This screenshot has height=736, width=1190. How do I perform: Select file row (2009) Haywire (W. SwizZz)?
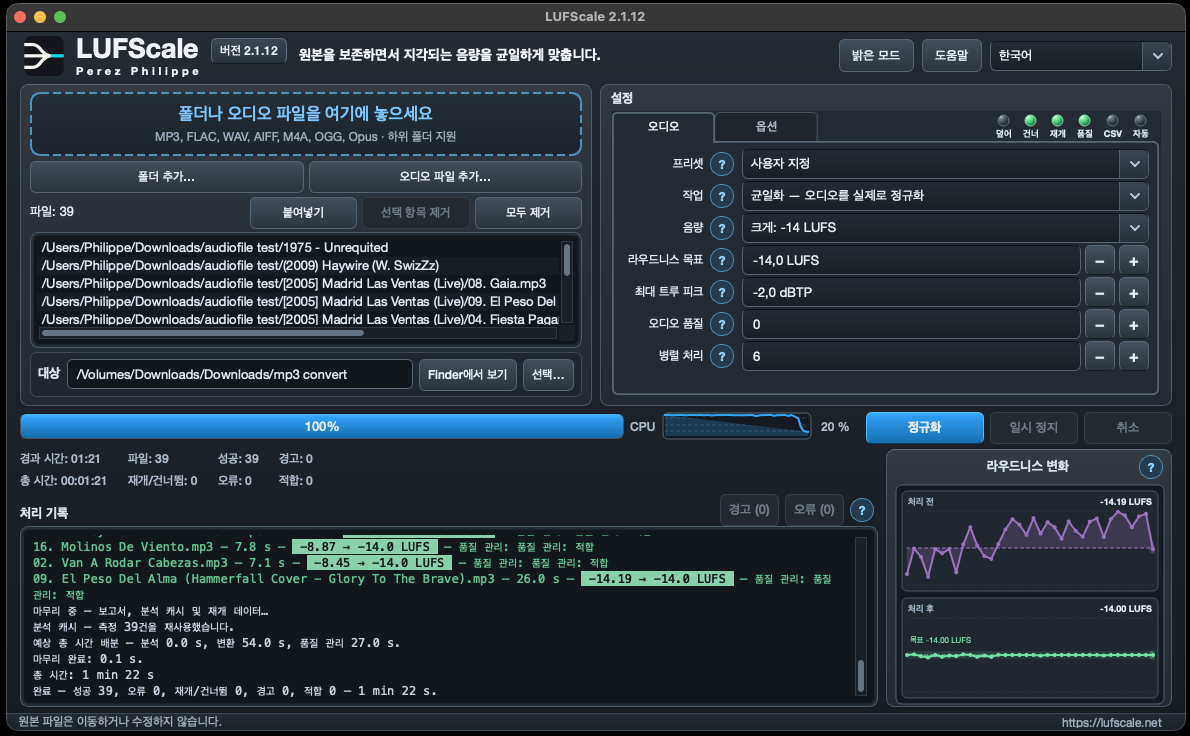point(300,266)
